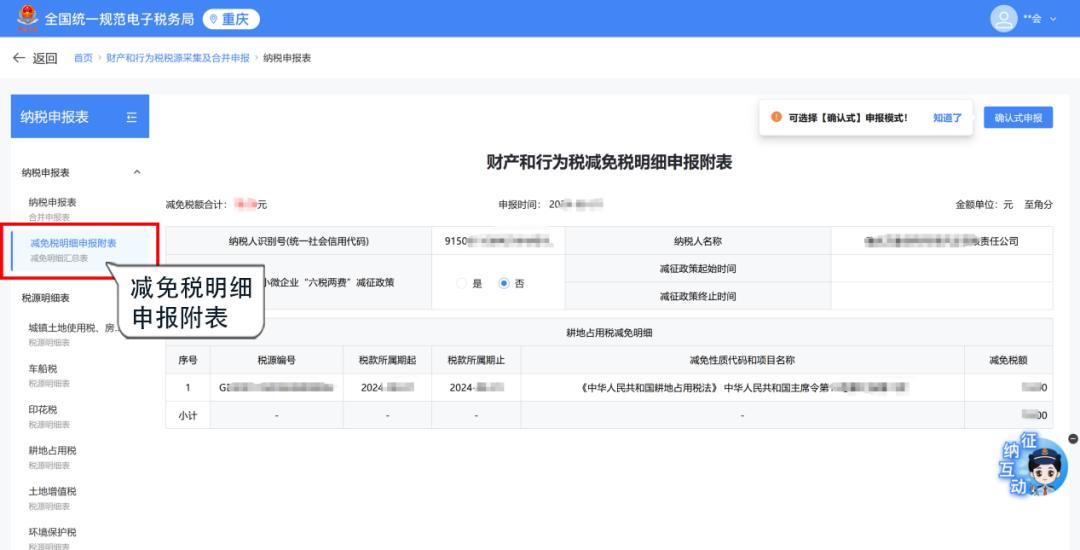
Task: Collapse sidebar using the menu icon
Action: point(131,118)
